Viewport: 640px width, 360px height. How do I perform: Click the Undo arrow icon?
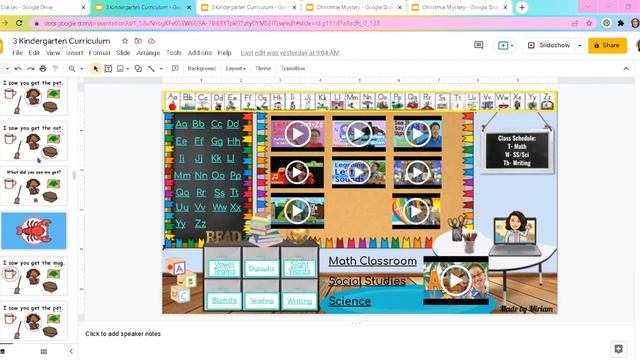pyautogui.click(x=18, y=69)
